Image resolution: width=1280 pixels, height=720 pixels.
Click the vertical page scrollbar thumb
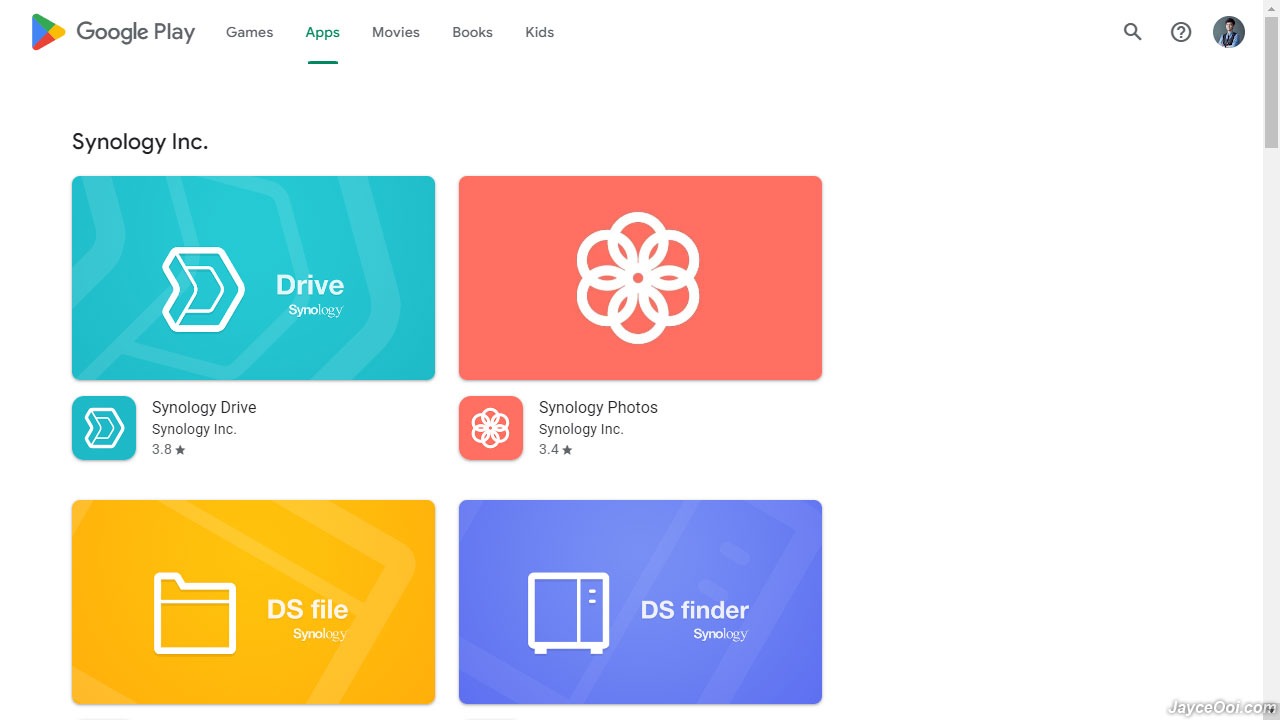tap(1271, 82)
